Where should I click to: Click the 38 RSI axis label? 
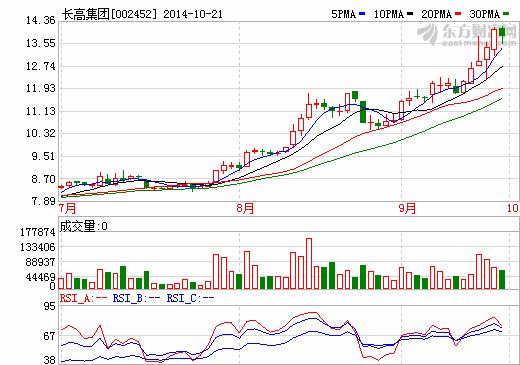50,360
